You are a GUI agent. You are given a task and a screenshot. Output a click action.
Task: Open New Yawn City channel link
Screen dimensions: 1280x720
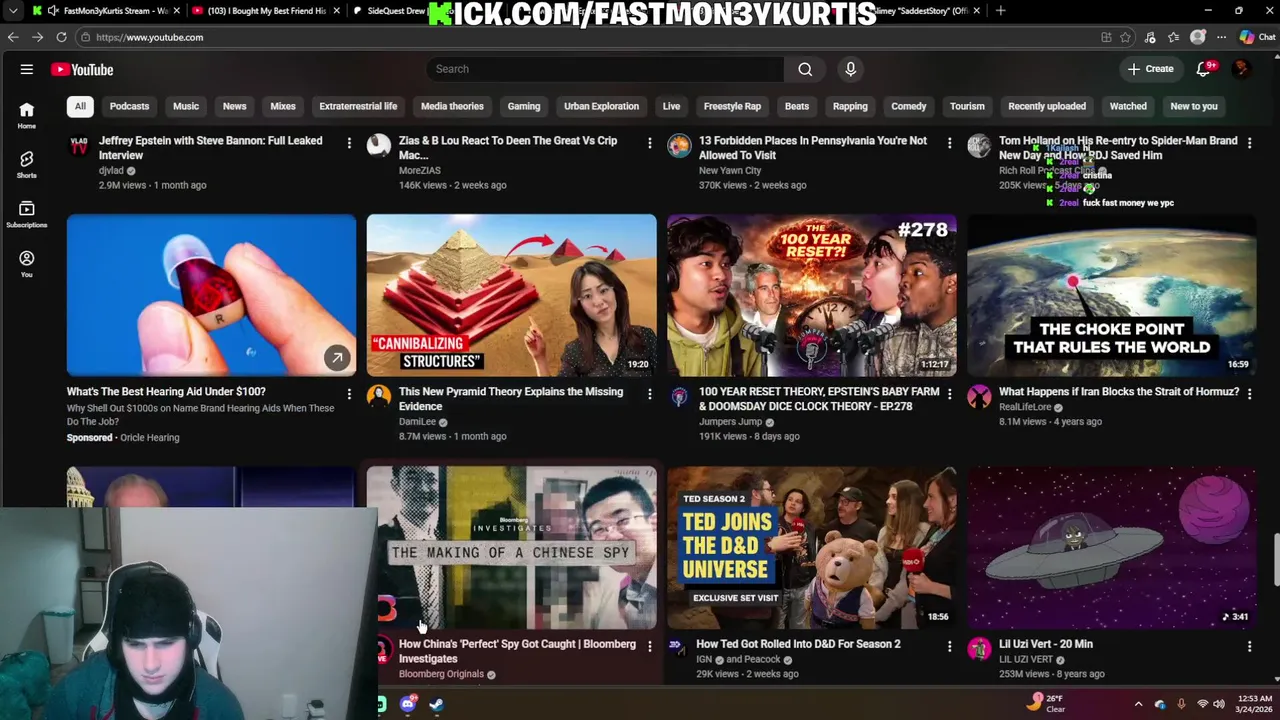pyautogui.click(x=729, y=171)
